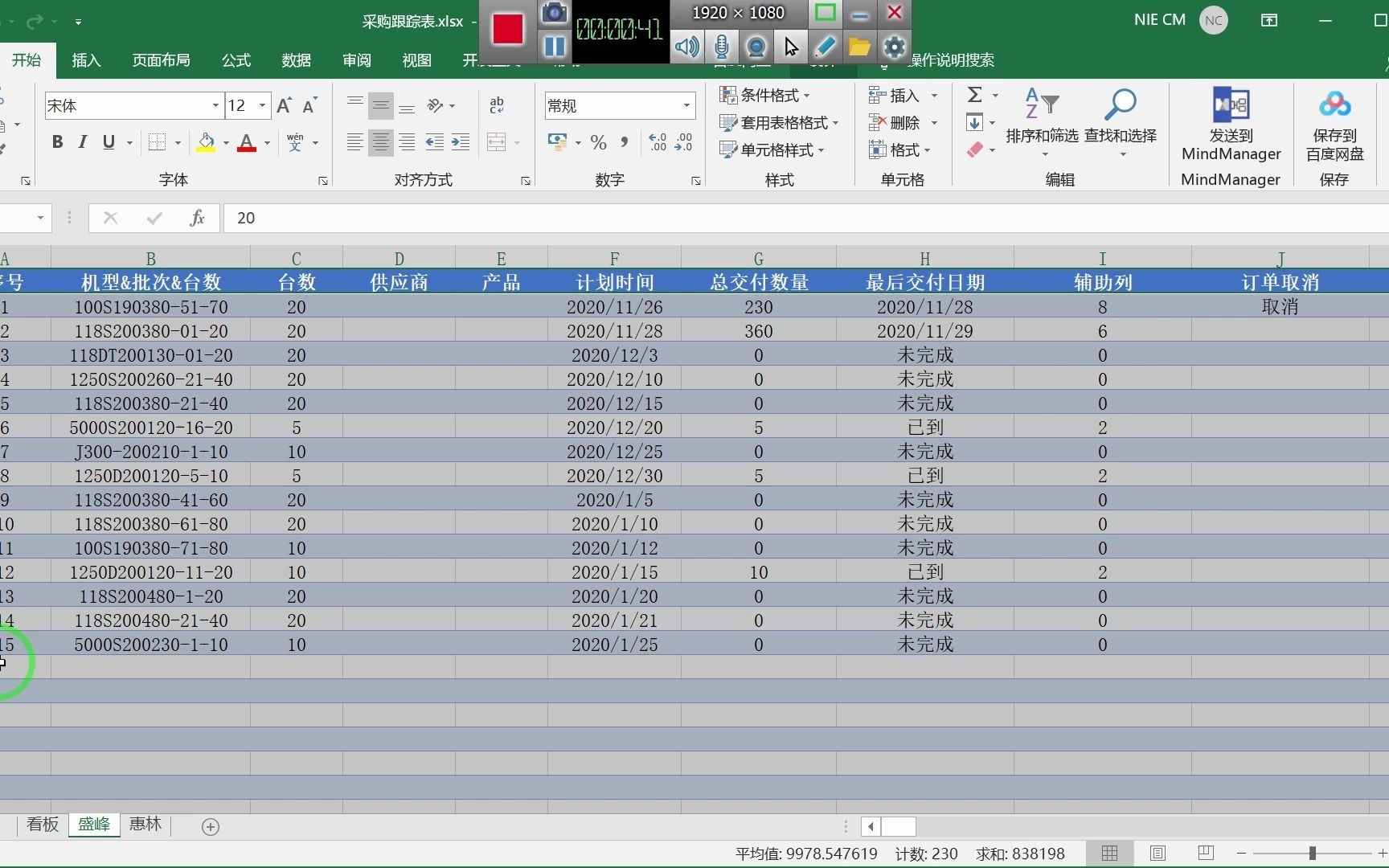Apply the yellow fill color bucket
This screenshot has height=868, width=1389.
tap(207, 142)
